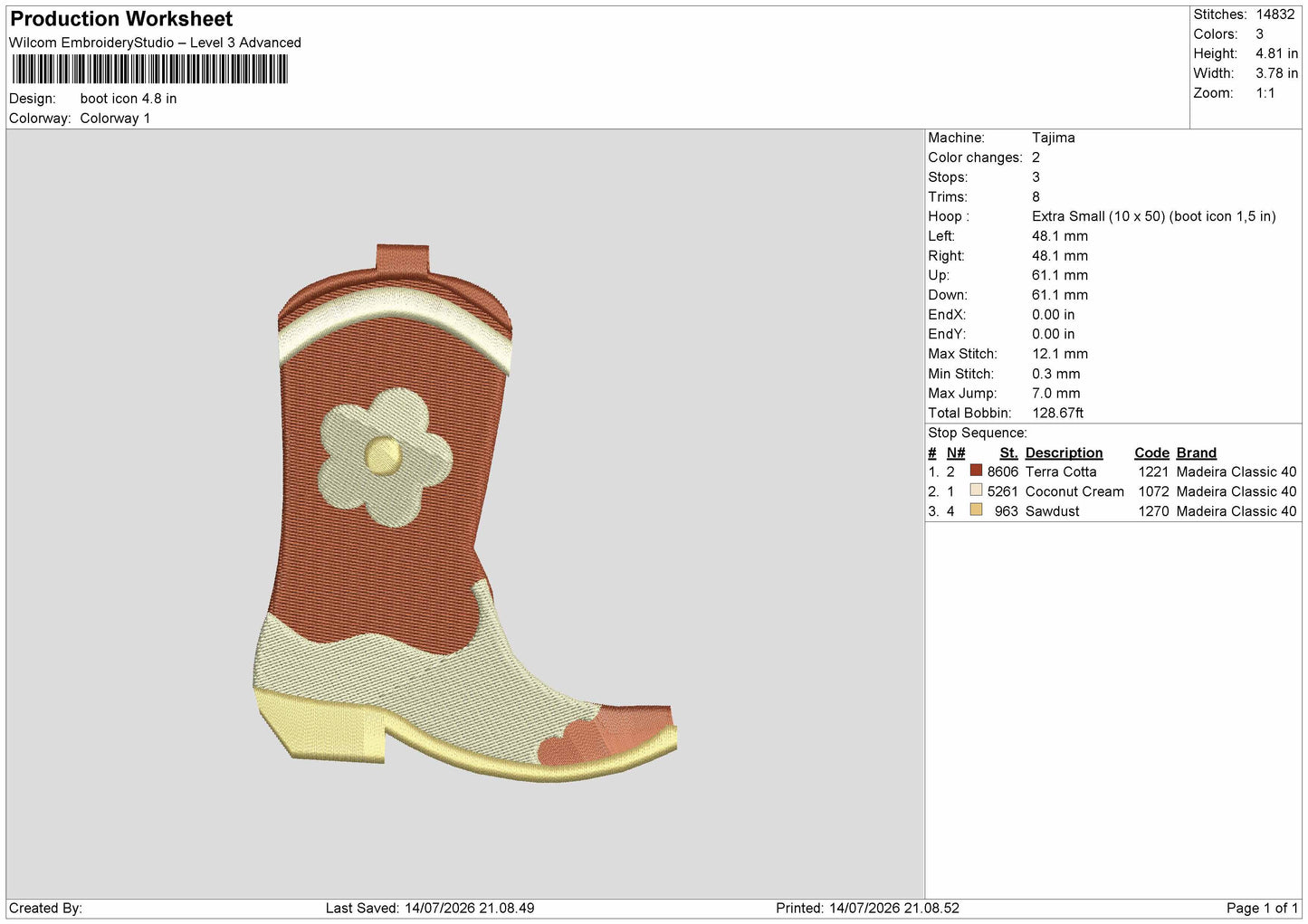The width and height of the screenshot is (1308, 924).
Task: Click the 'Sawdust' description text
Action: pos(1053,511)
